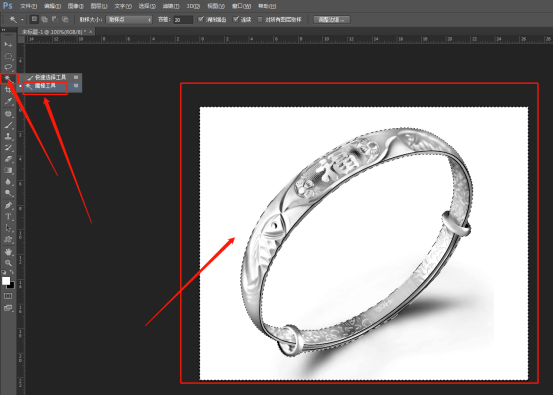Select the Lasso tool
The image size is (553, 395).
8,67
